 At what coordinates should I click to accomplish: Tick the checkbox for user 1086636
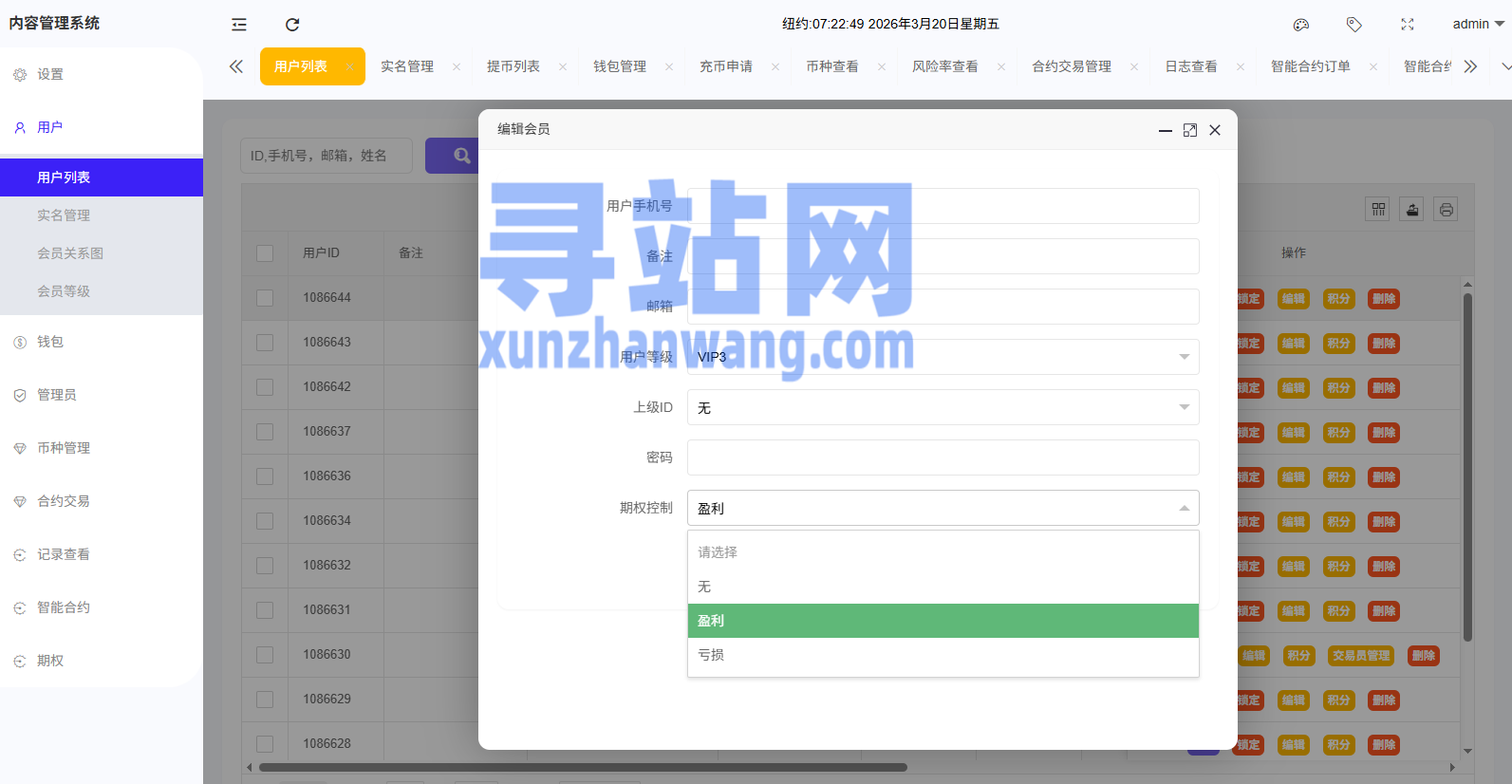pyautogui.click(x=265, y=476)
